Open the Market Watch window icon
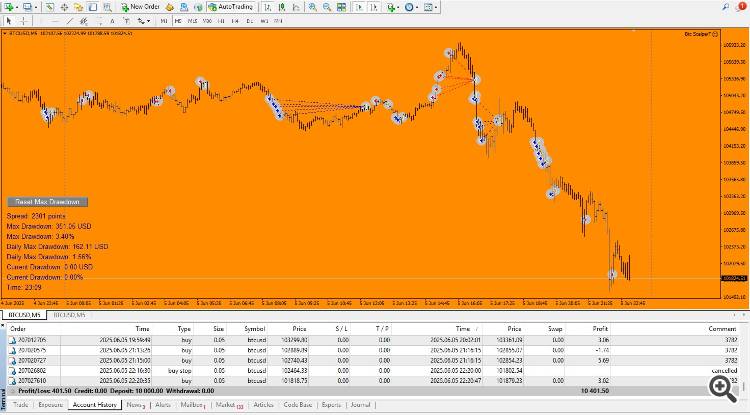 [50, 7]
